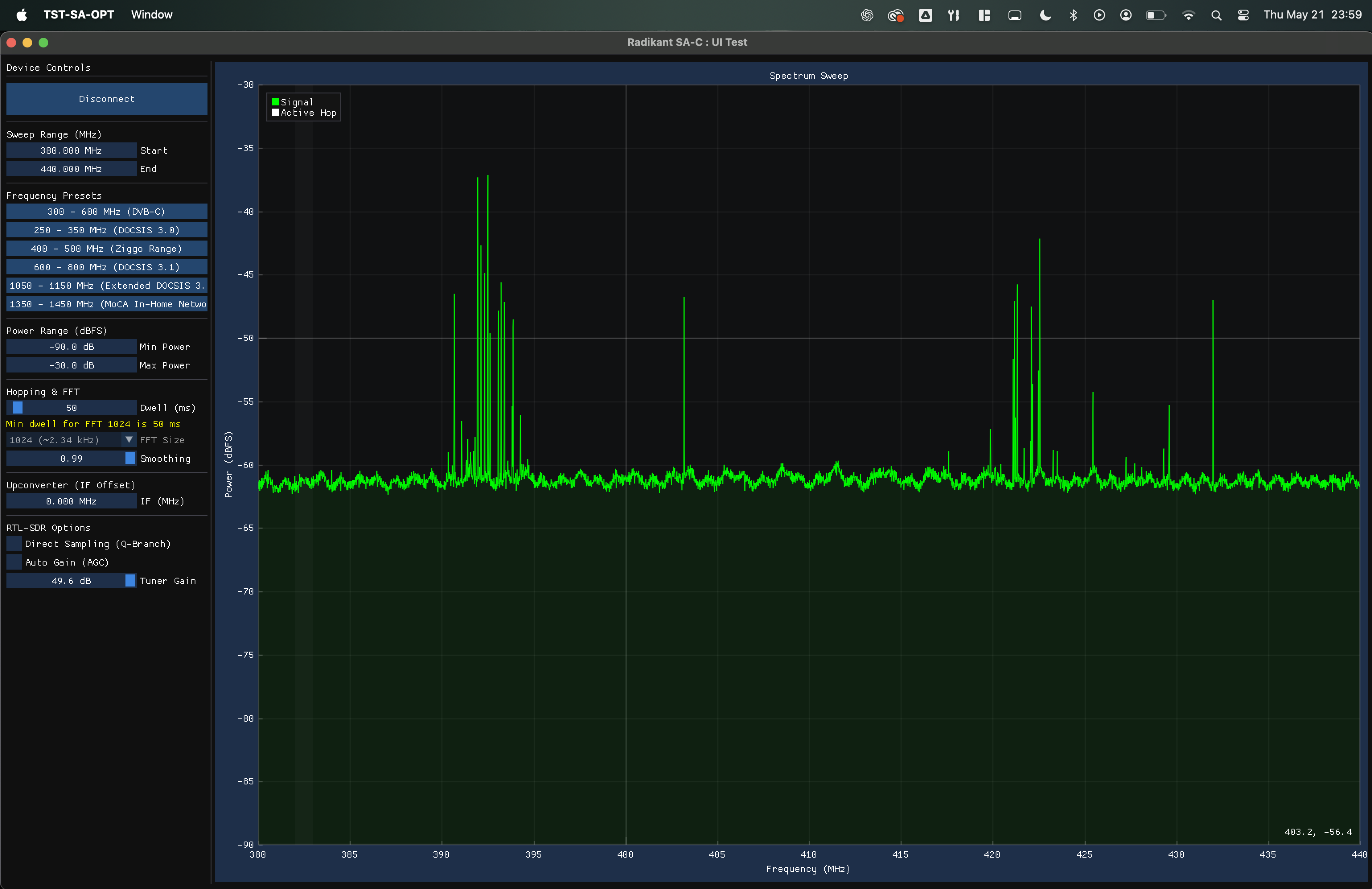Select the 600 – 800 MHz (DOCSIS 3.1) preset

click(107, 266)
